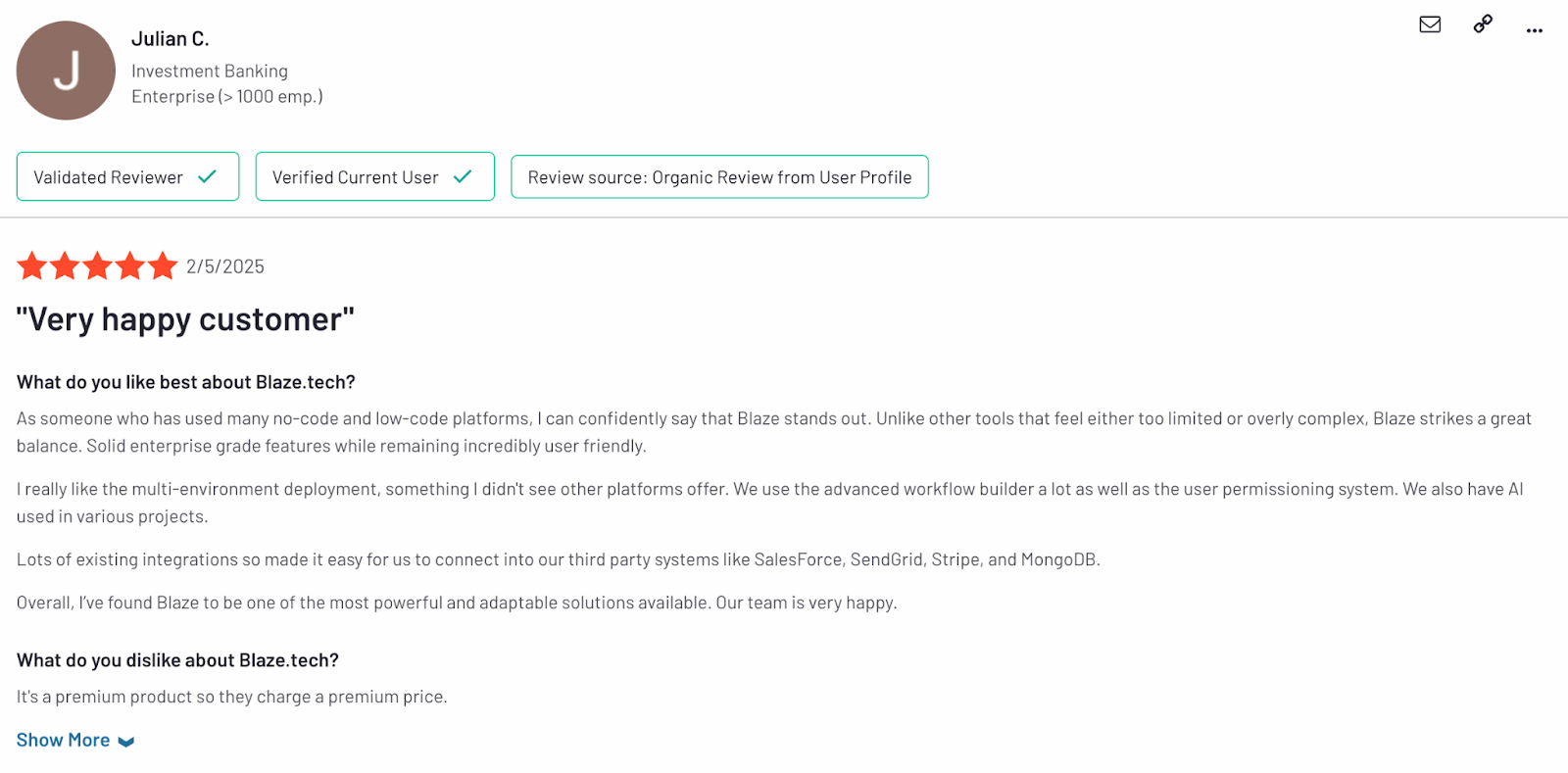Select the review date 2/5/2025

225,266
